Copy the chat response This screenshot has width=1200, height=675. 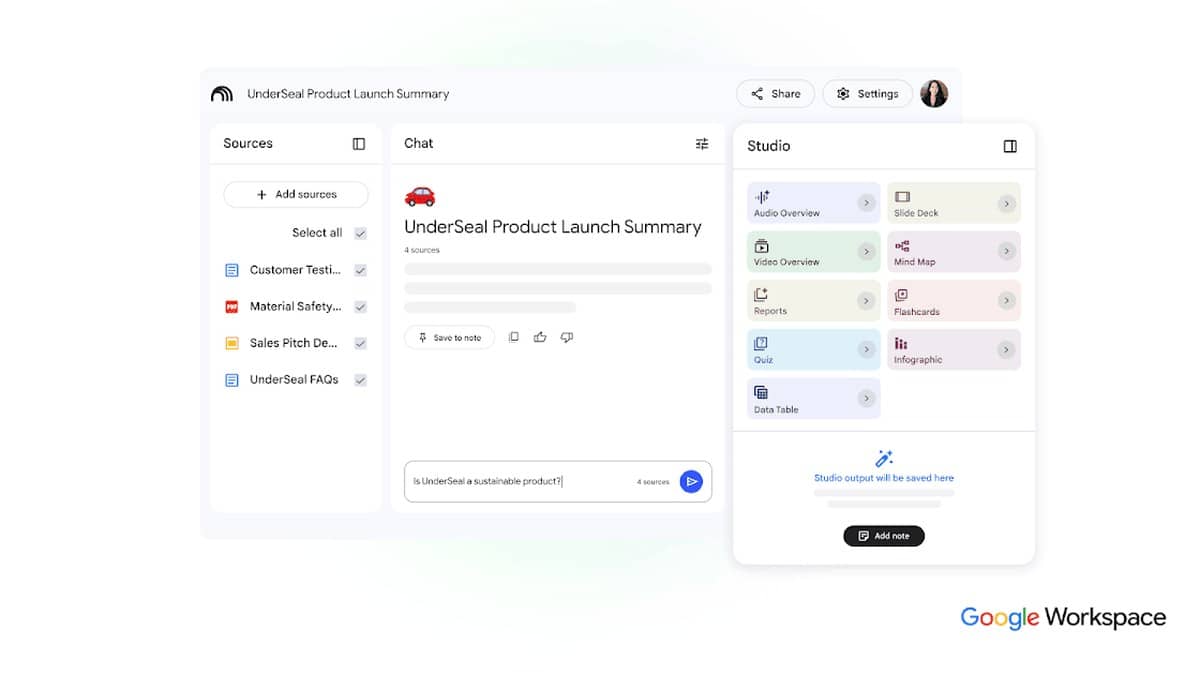click(514, 338)
